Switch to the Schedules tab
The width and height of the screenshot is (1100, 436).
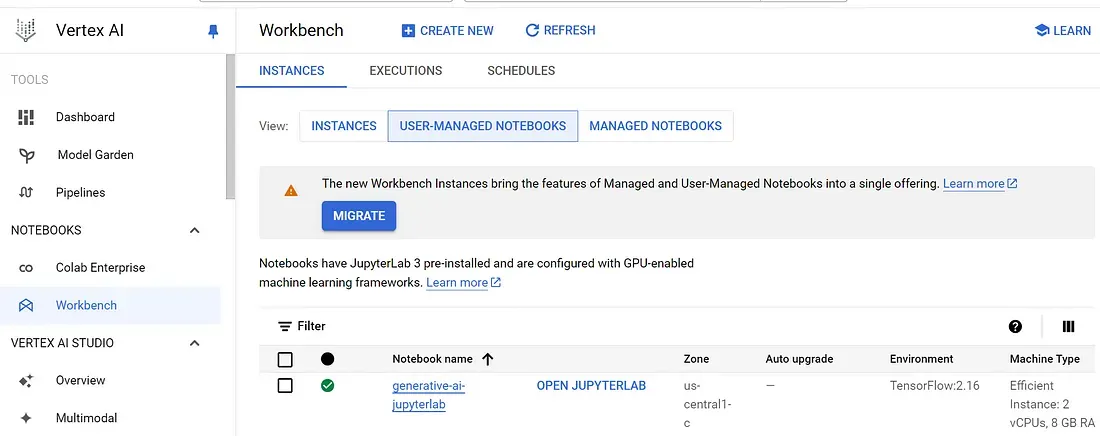(x=521, y=71)
